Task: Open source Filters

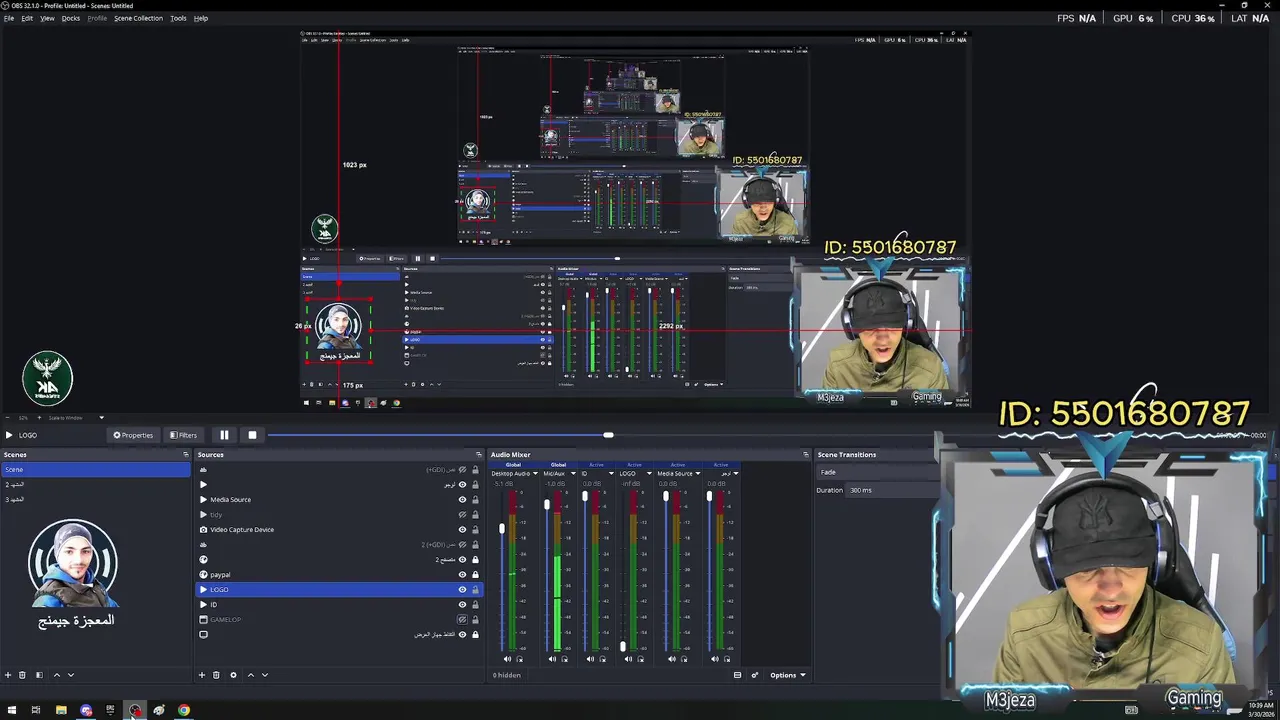Action: [x=183, y=435]
